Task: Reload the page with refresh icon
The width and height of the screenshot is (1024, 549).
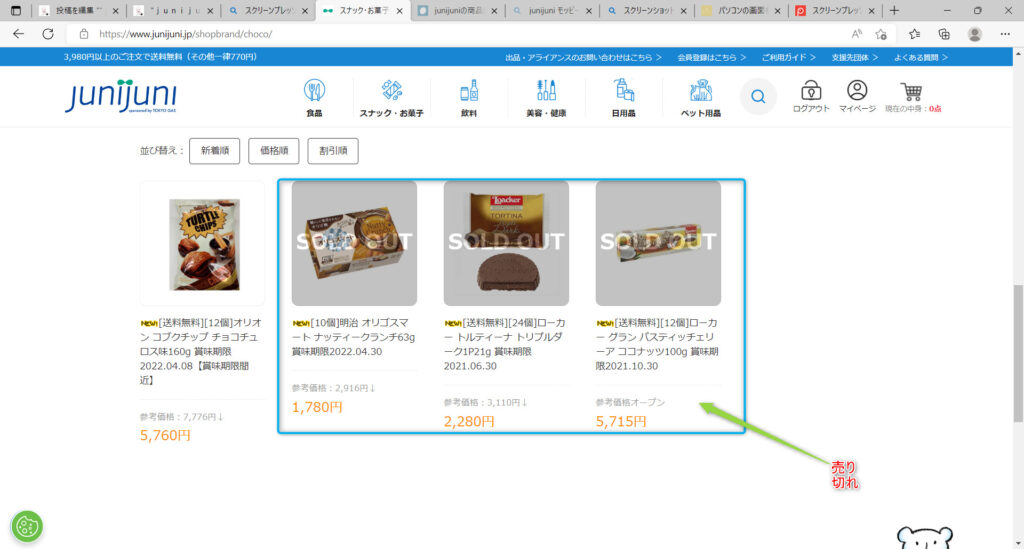Action: click(x=48, y=34)
